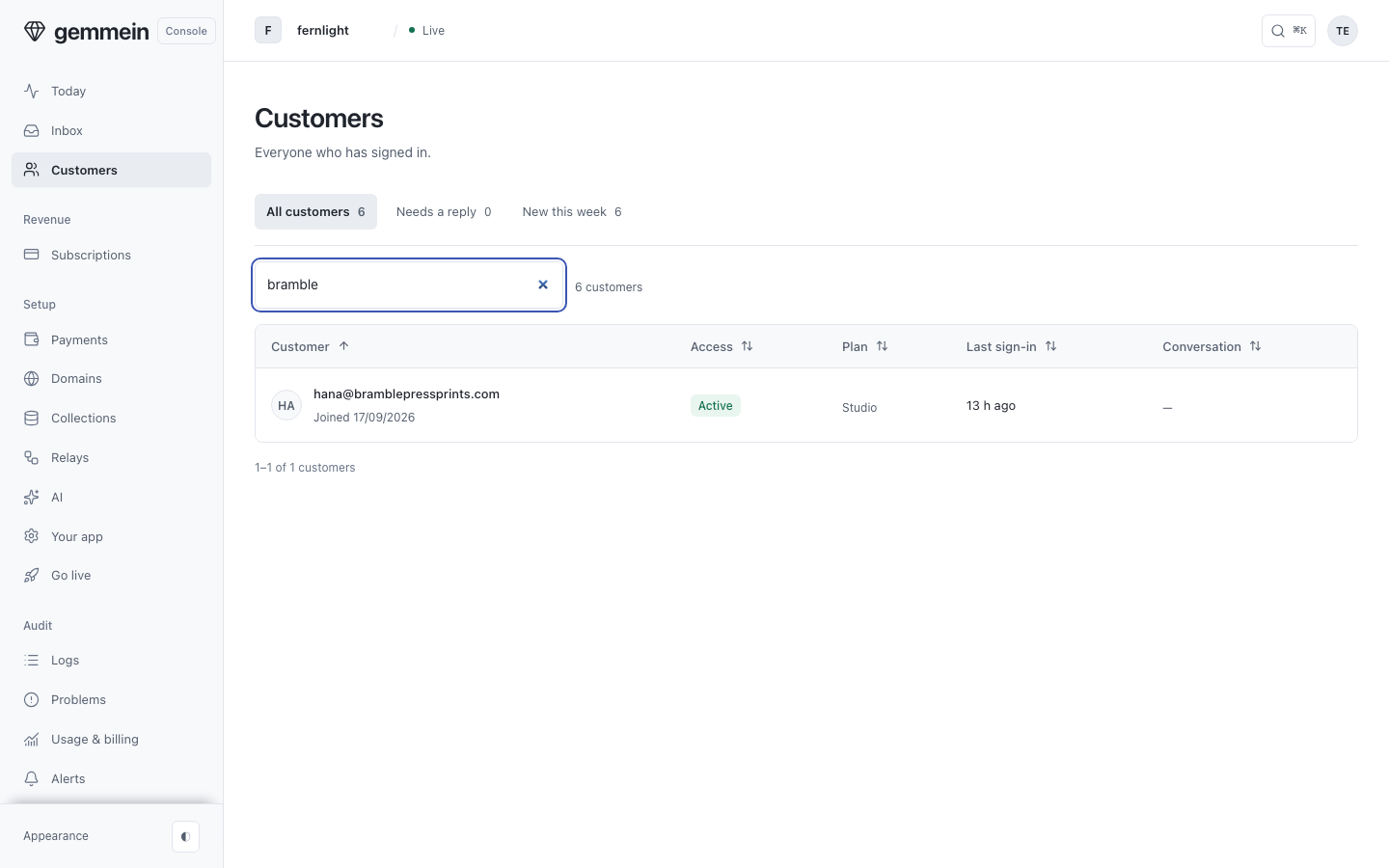Click the Active access badge

716,405
